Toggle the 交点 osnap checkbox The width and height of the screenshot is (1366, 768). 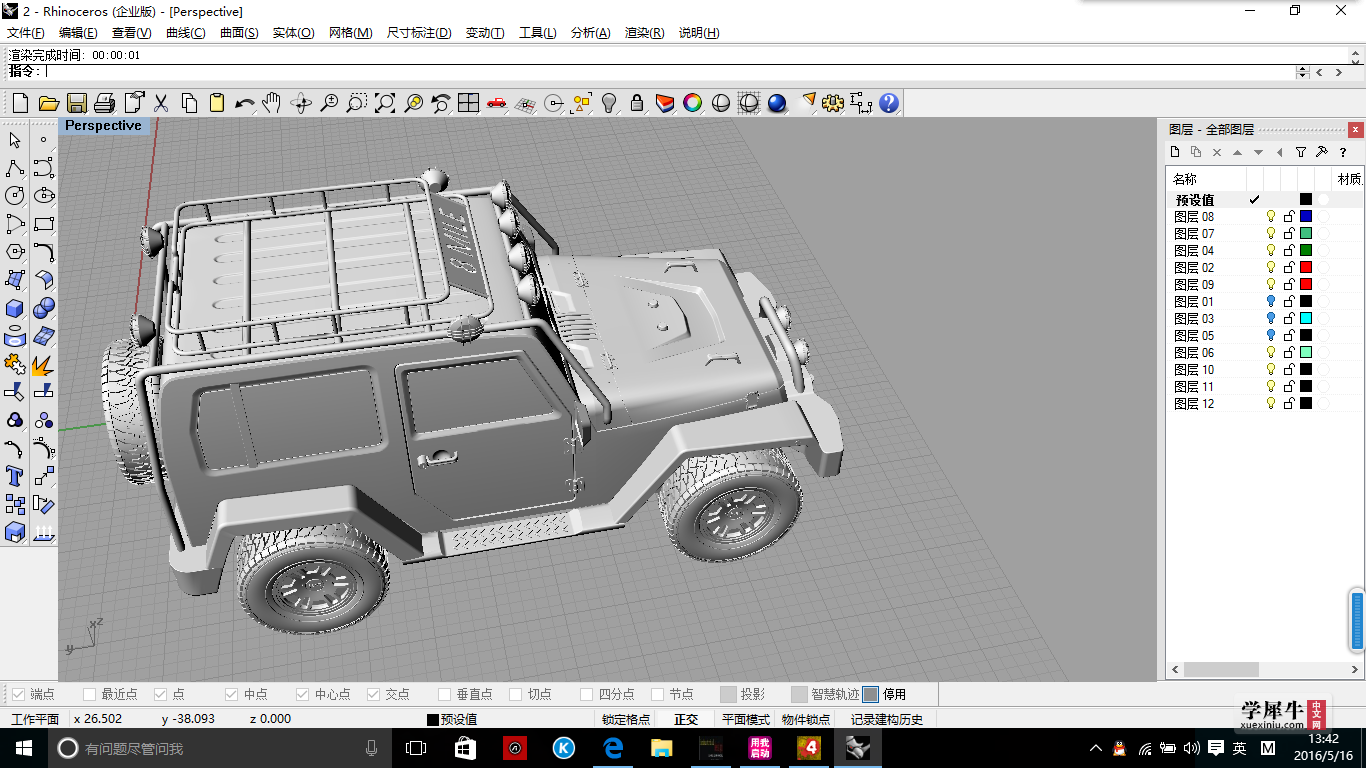[374, 694]
